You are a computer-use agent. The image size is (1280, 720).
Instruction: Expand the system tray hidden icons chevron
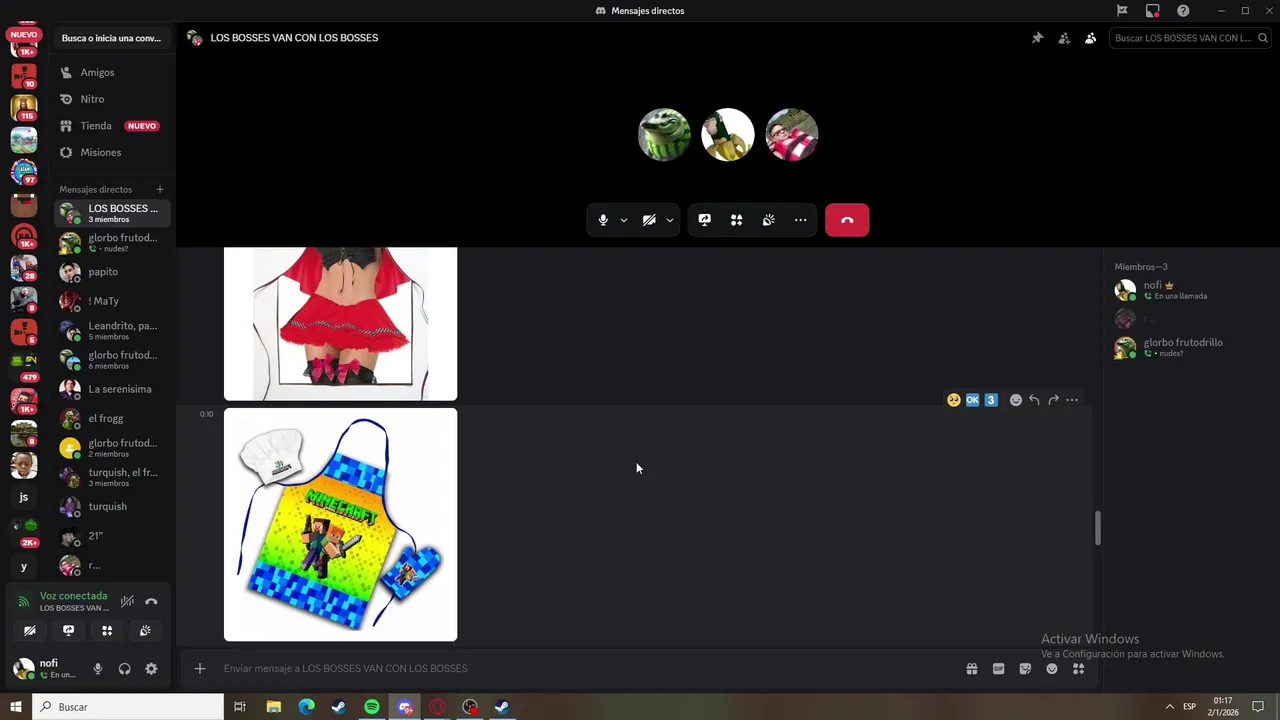(1169, 707)
